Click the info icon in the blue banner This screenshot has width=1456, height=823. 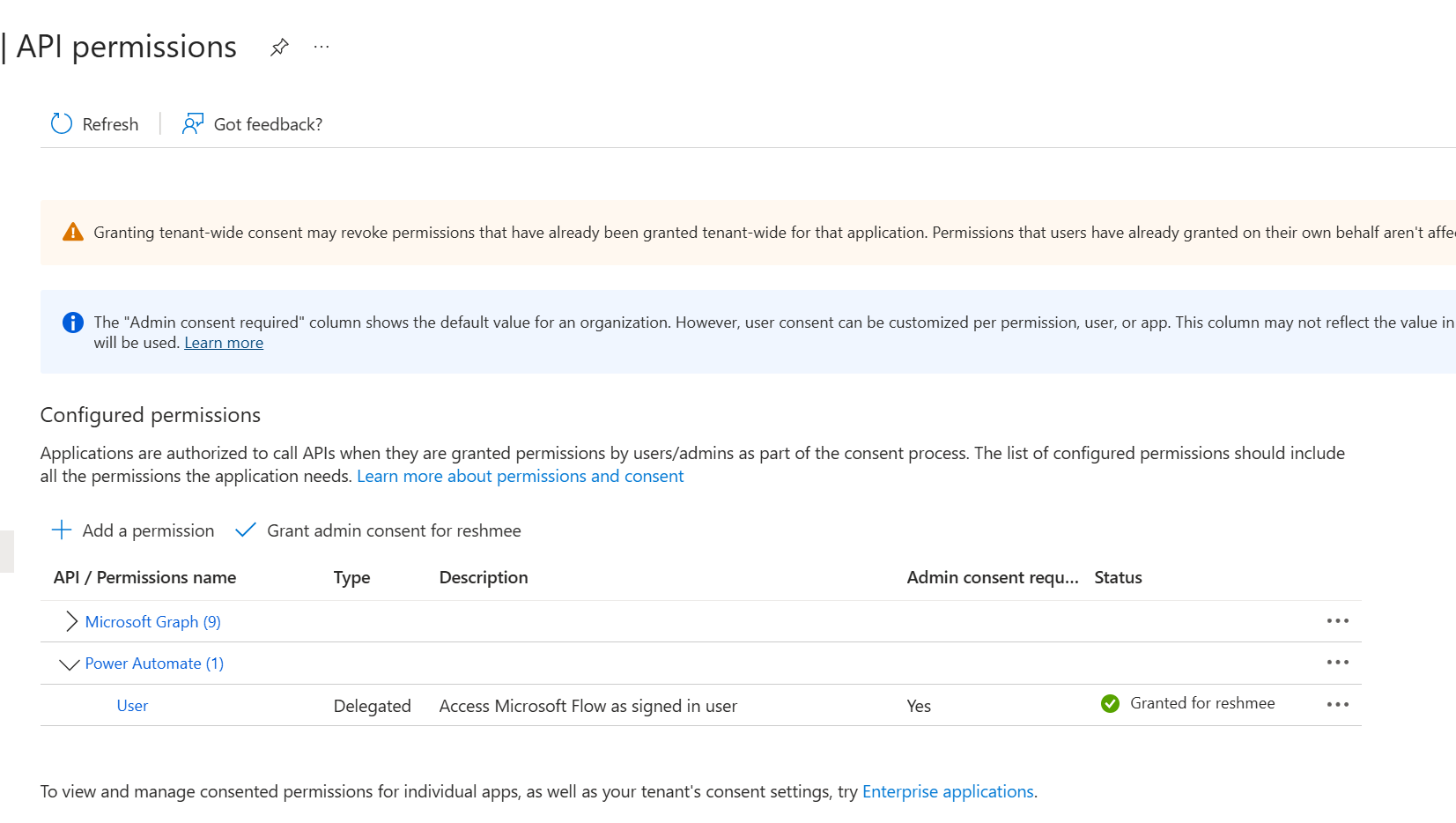(x=72, y=322)
